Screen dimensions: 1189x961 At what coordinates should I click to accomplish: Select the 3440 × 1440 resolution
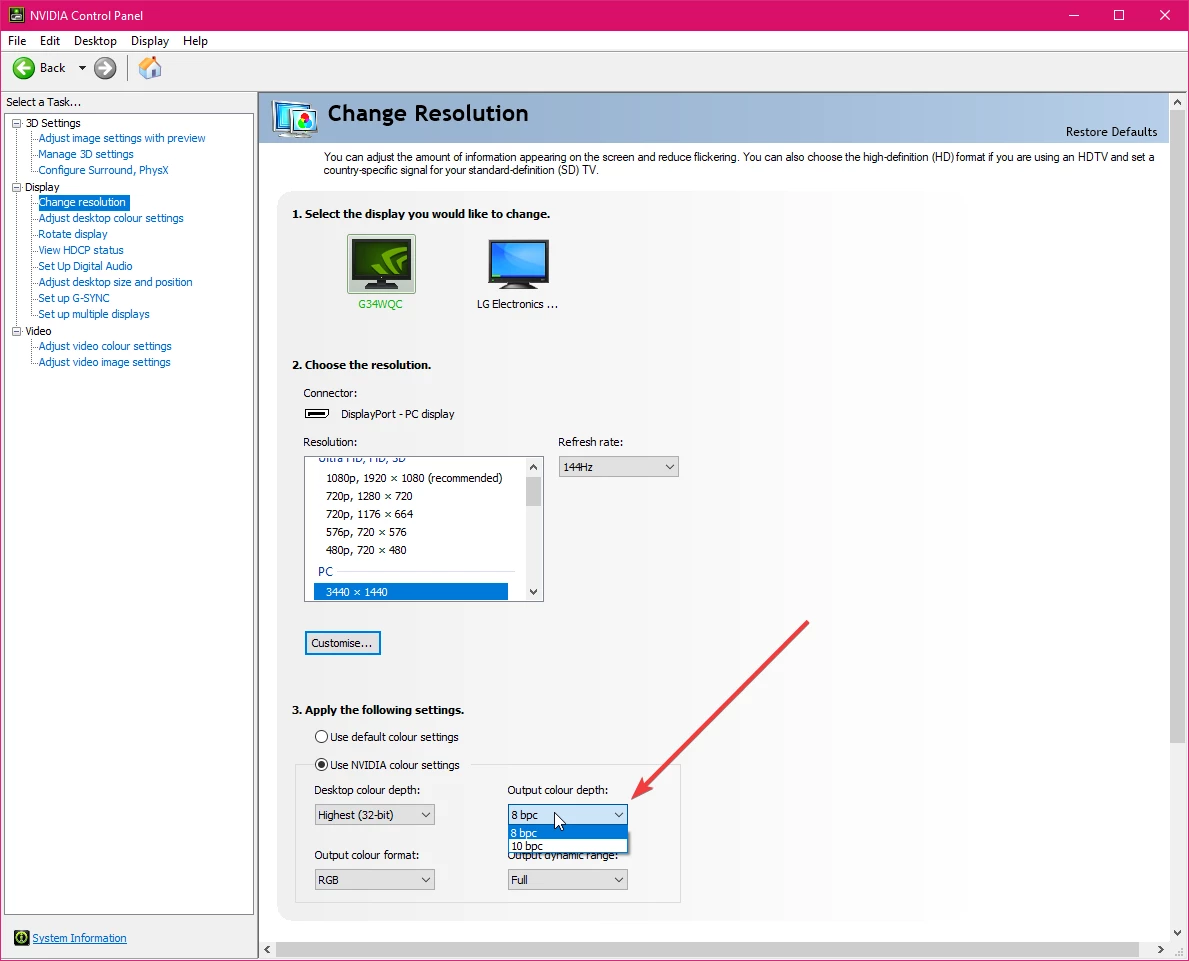pyautogui.click(x=410, y=592)
